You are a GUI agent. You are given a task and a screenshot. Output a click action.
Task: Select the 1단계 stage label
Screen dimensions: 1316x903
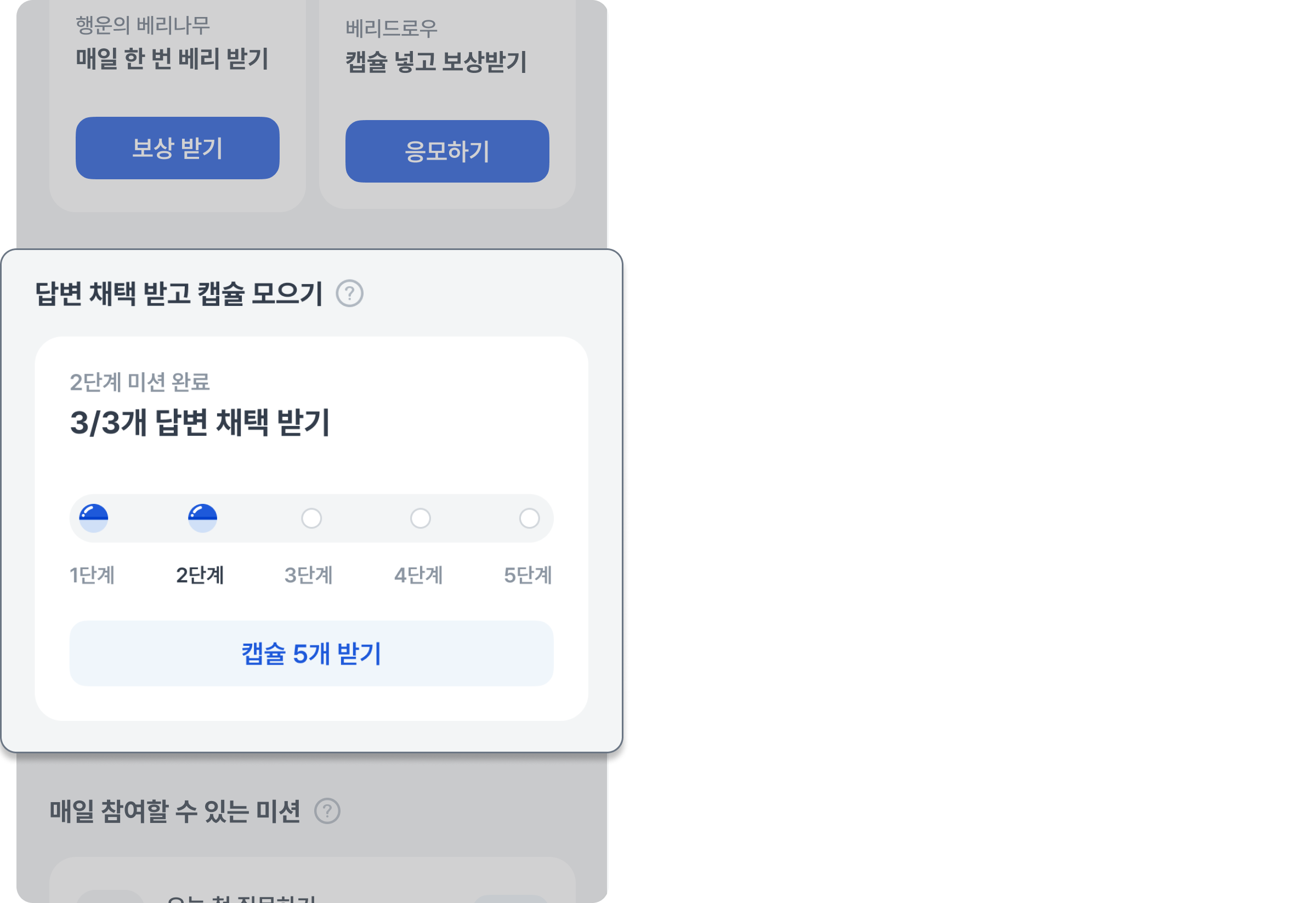click(x=92, y=575)
